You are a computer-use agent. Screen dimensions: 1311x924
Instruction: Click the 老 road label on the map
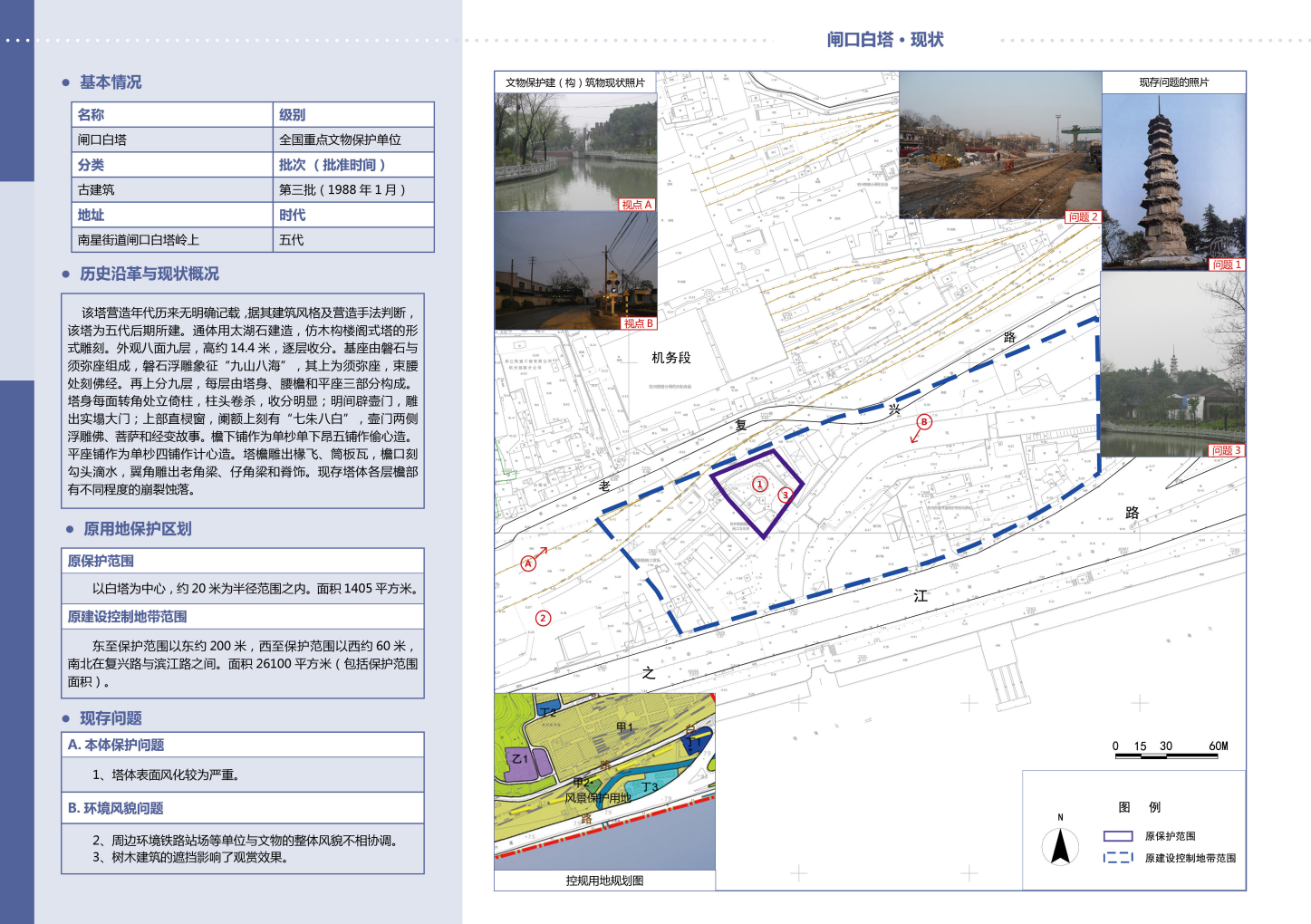click(604, 486)
